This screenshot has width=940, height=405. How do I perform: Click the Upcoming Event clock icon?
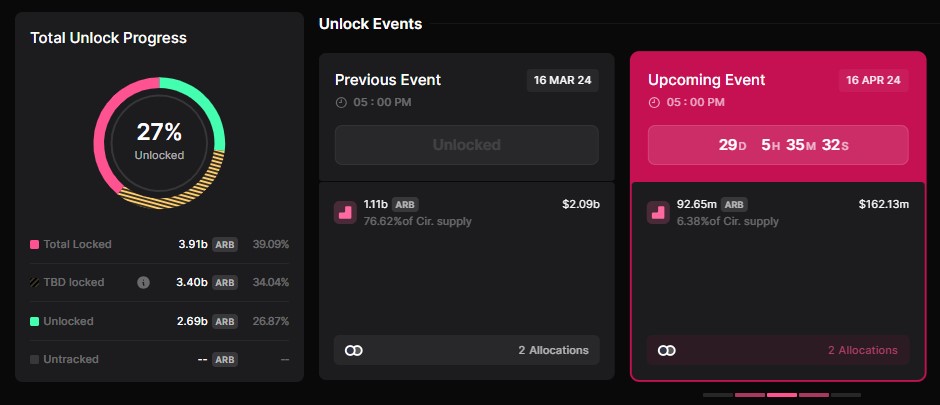pos(654,102)
